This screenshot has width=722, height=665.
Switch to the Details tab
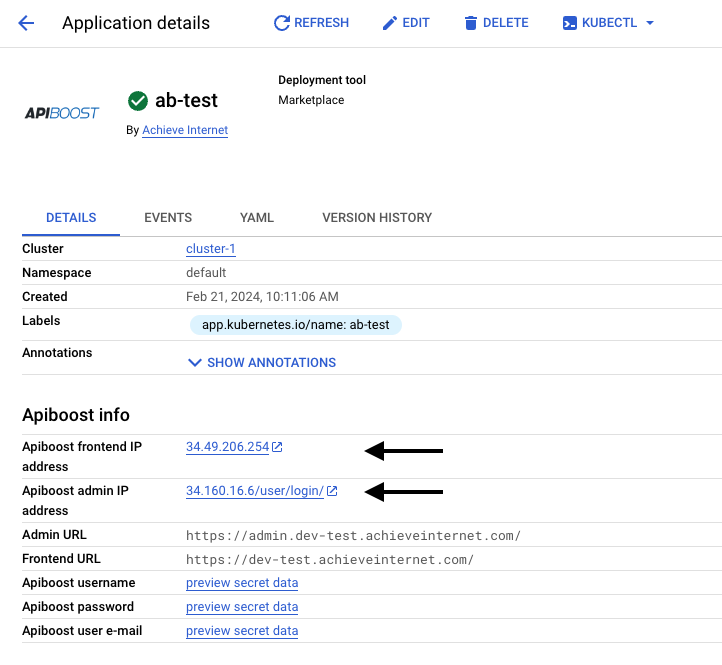pyautogui.click(x=71, y=218)
